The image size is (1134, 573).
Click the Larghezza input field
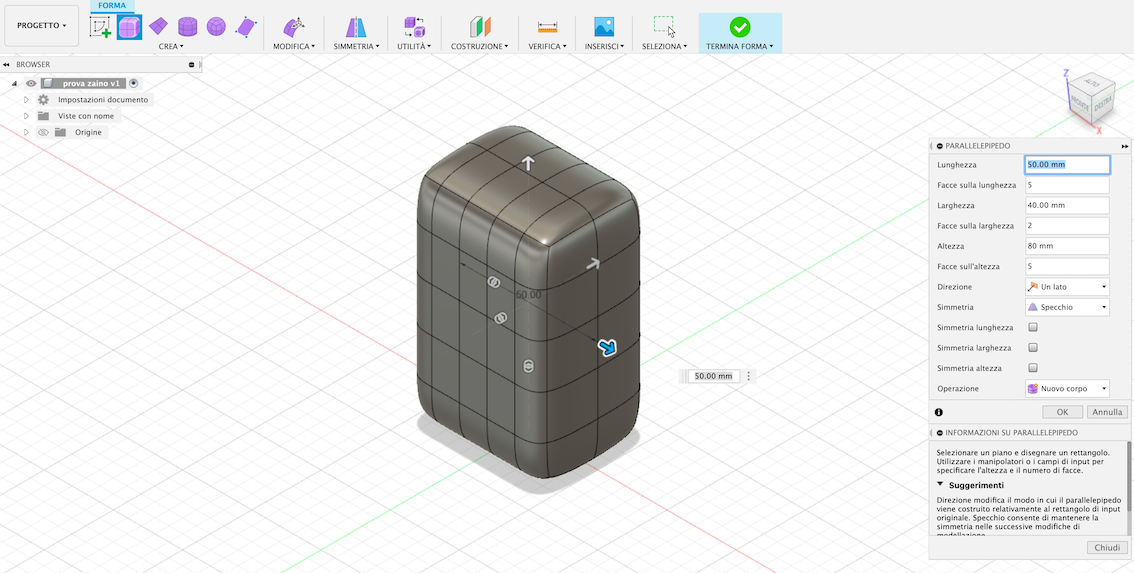coord(1067,205)
